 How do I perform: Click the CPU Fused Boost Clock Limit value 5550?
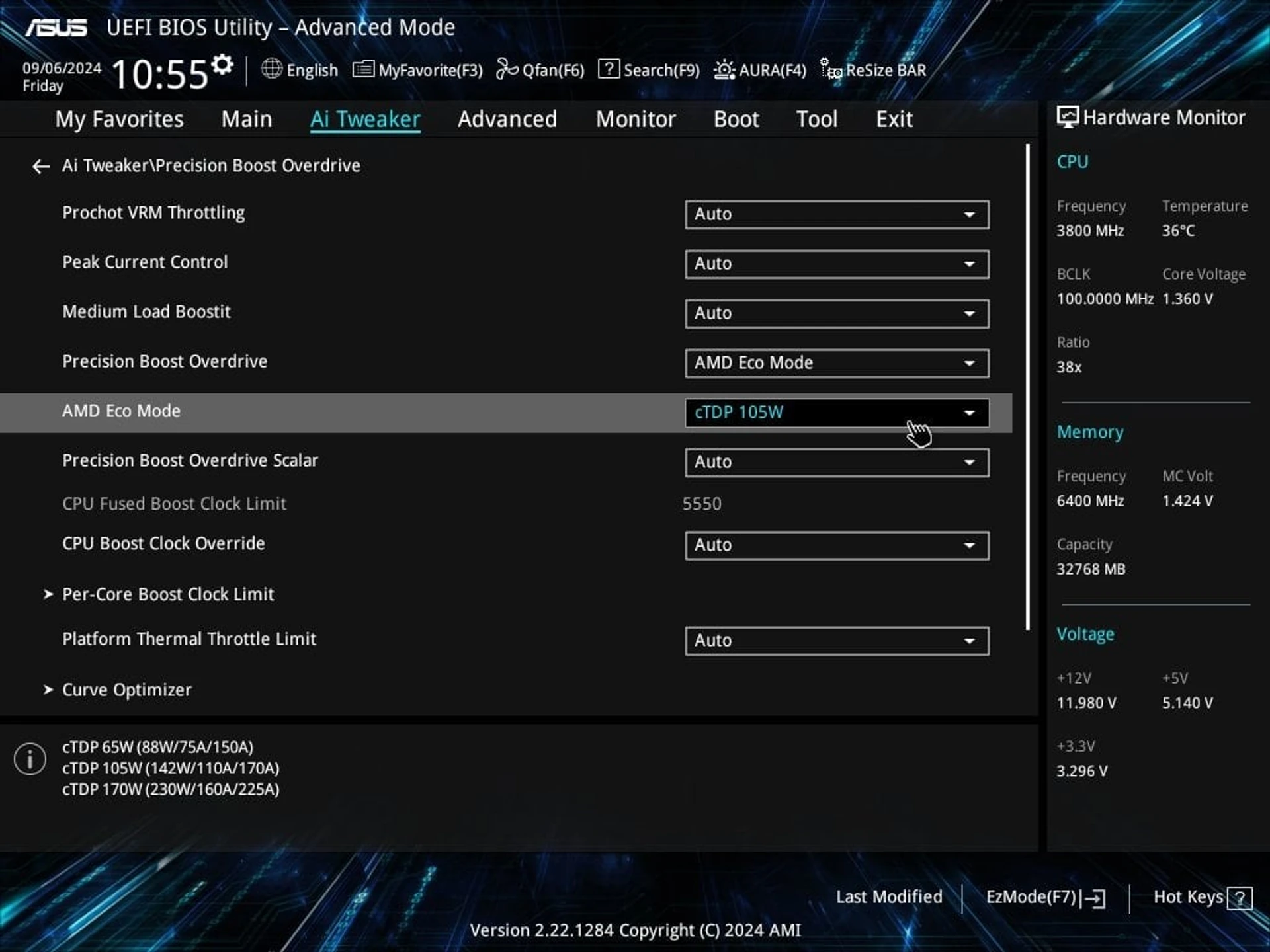pyautogui.click(x=702, y=504)
